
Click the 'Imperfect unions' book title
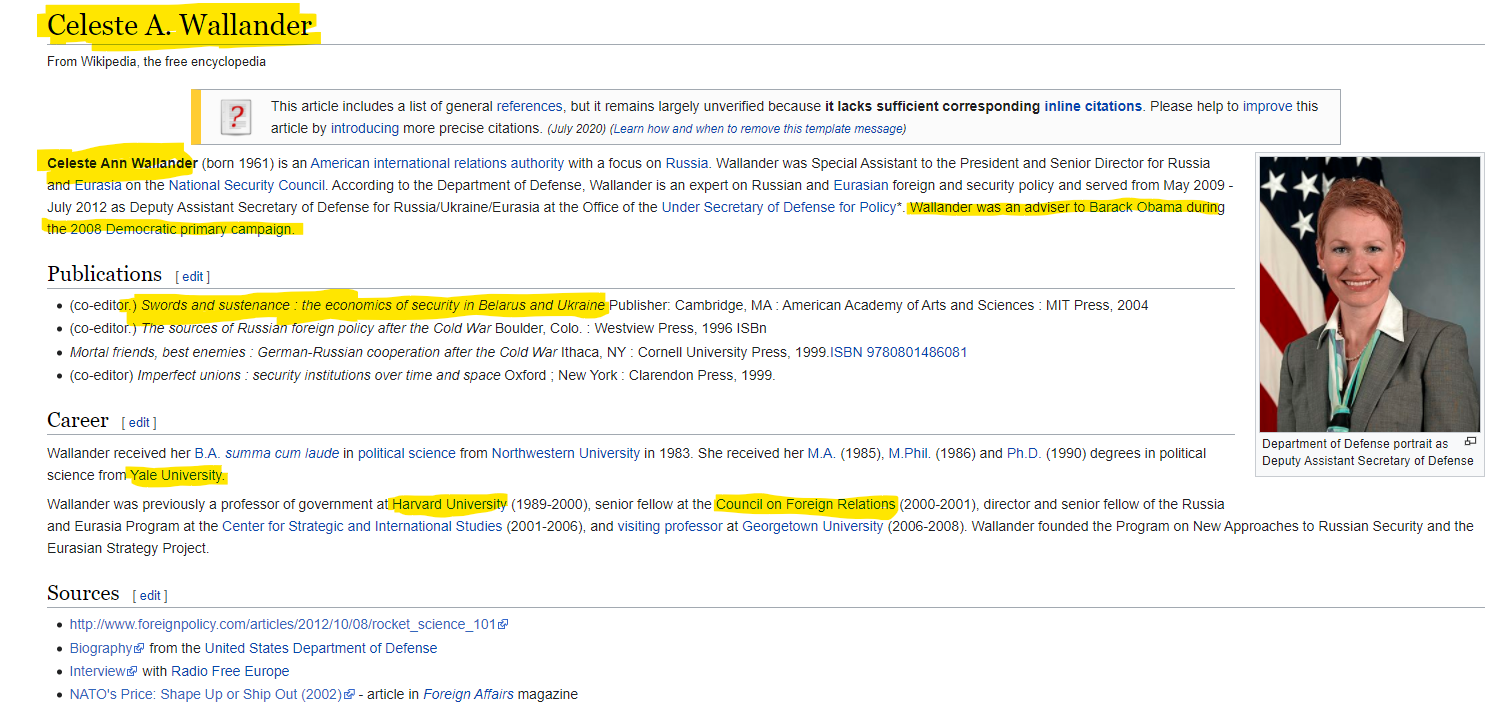(320, 376)
